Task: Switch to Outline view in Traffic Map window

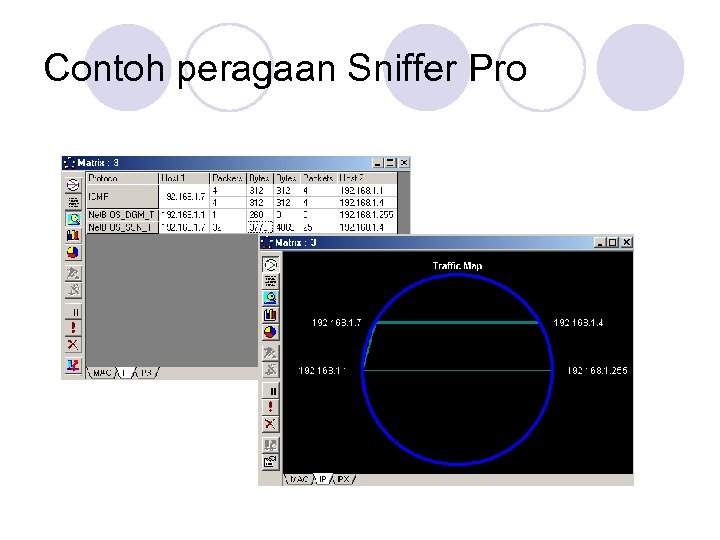Action: (x=270, y=281)
